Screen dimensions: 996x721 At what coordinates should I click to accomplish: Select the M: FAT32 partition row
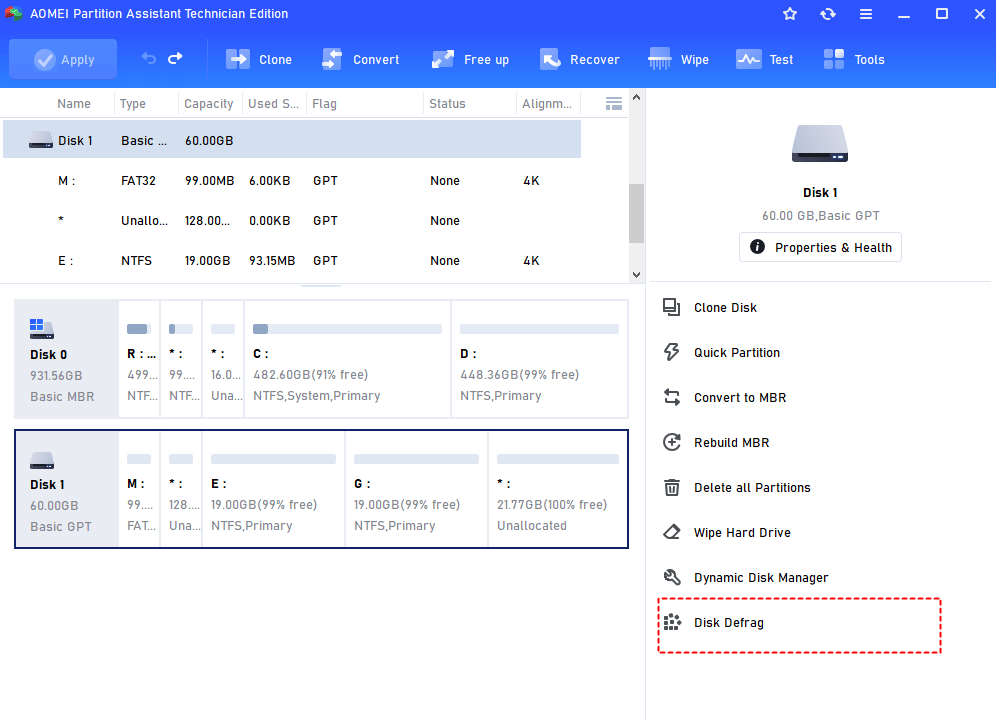pyautogui.click(x=292, y=180)
